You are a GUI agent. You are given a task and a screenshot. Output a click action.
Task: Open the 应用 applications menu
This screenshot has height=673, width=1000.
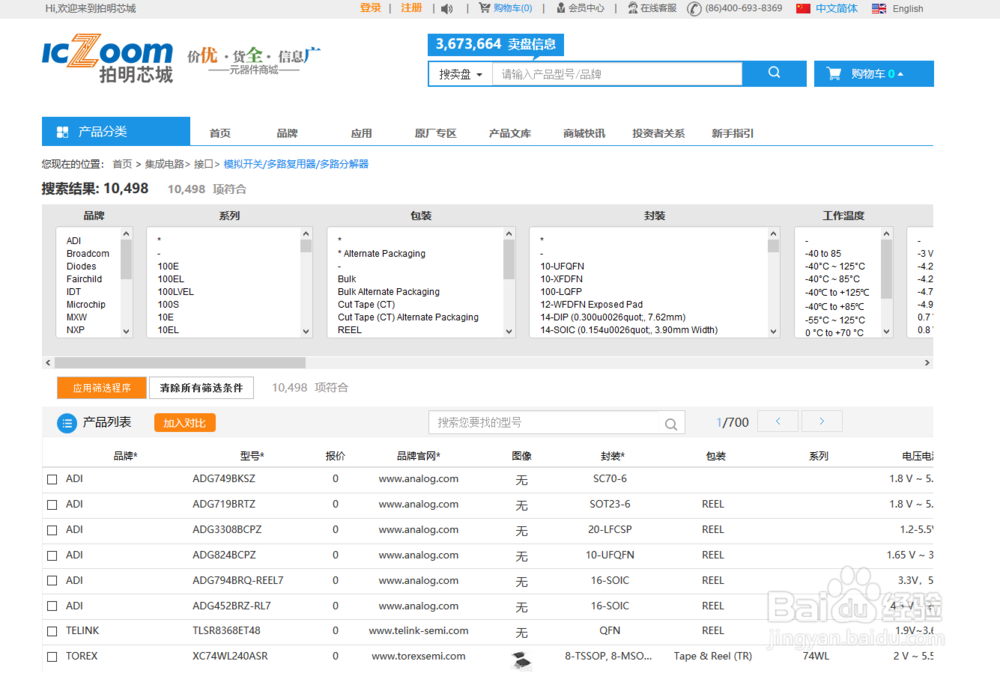361,133
